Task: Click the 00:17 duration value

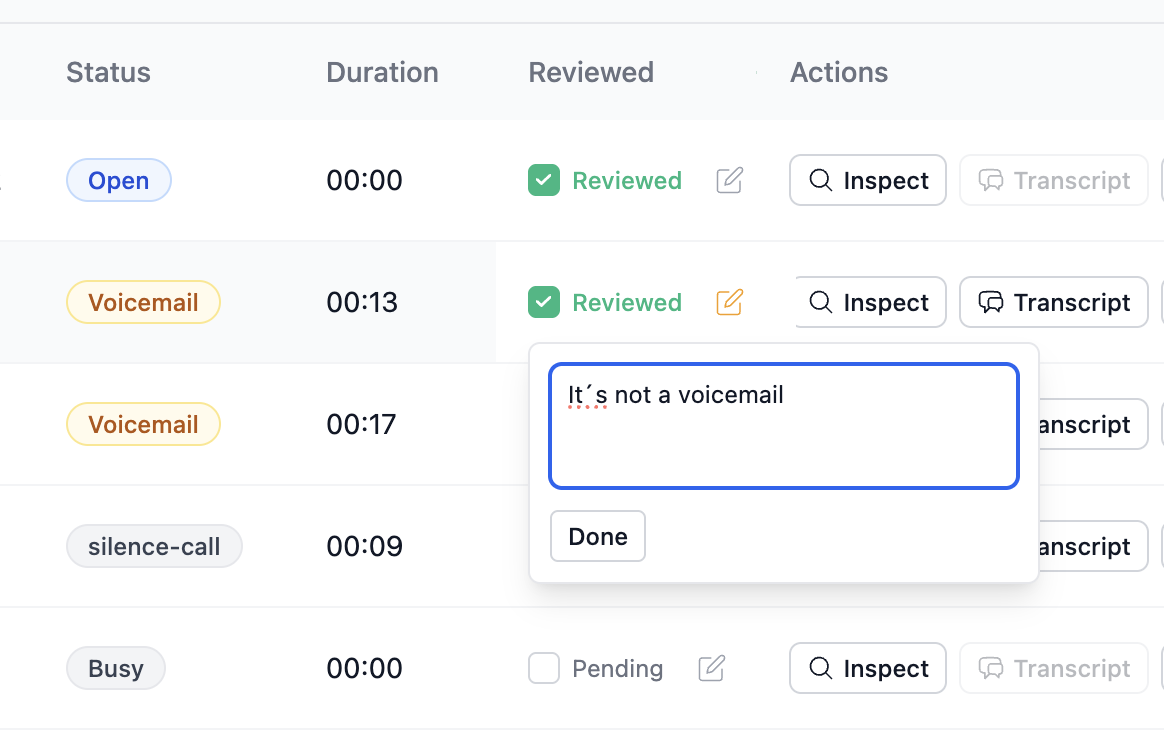Action: pyautogui.click(x=362, y=425)
